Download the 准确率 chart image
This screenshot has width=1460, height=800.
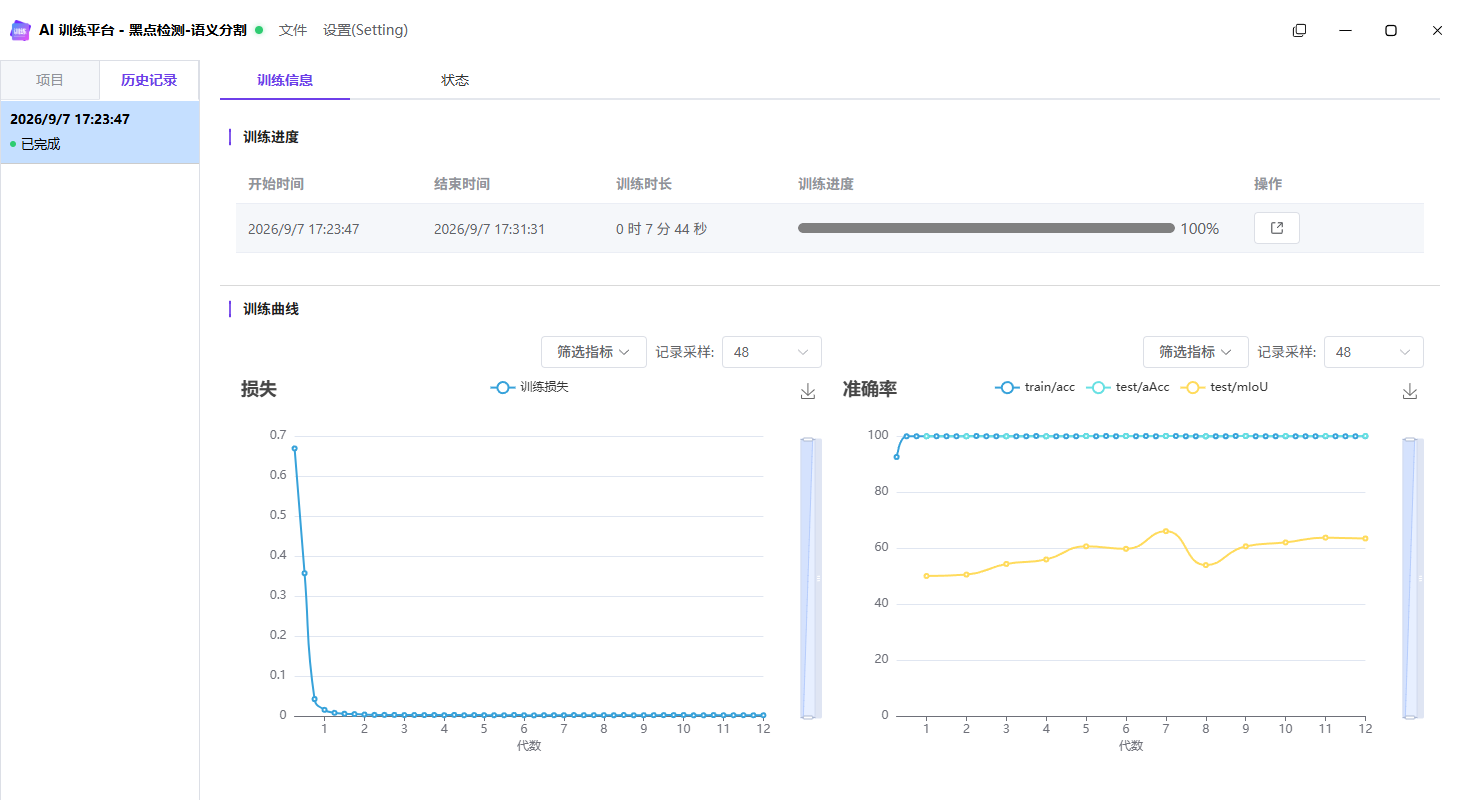coord(1410,391)
